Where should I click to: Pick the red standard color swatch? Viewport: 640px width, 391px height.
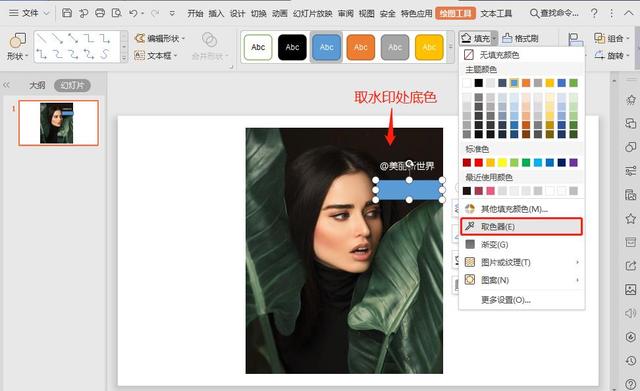click(479, 162)
